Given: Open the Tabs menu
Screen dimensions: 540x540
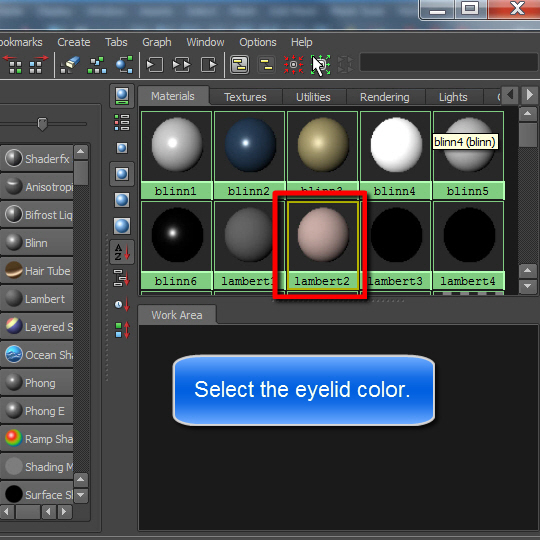Looking at the screenshot, I should 116,42.
